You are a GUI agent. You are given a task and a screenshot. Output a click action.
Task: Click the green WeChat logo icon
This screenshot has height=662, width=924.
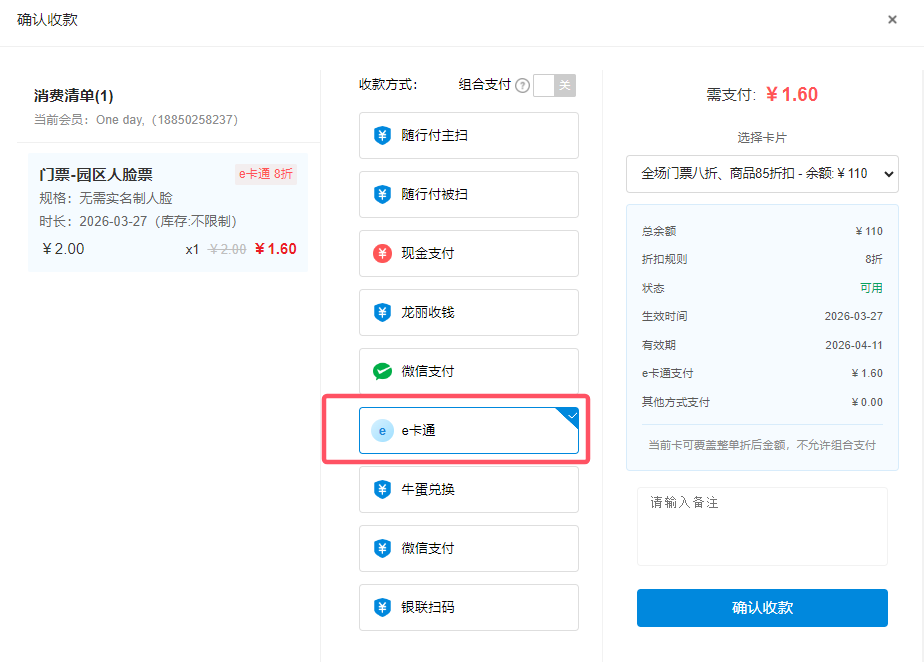point(382,372)
